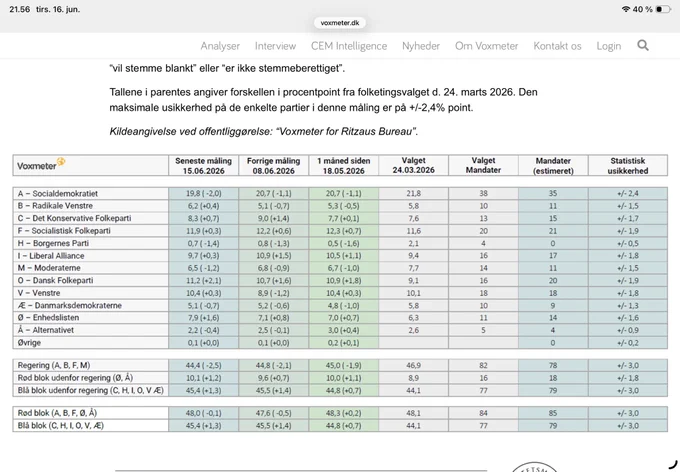Tap the wifi status icon
The image size is (680, 472).
625,9
